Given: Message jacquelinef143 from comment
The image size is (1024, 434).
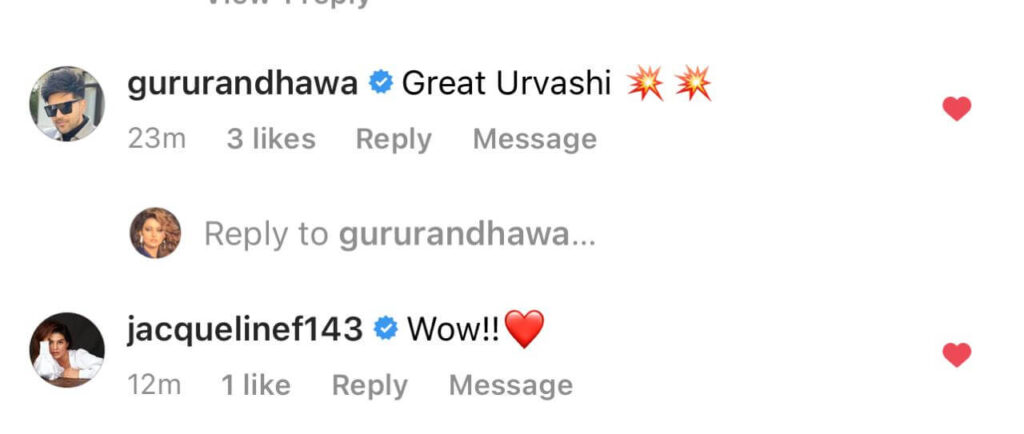Looking at the screenshot, I should 511,385.
